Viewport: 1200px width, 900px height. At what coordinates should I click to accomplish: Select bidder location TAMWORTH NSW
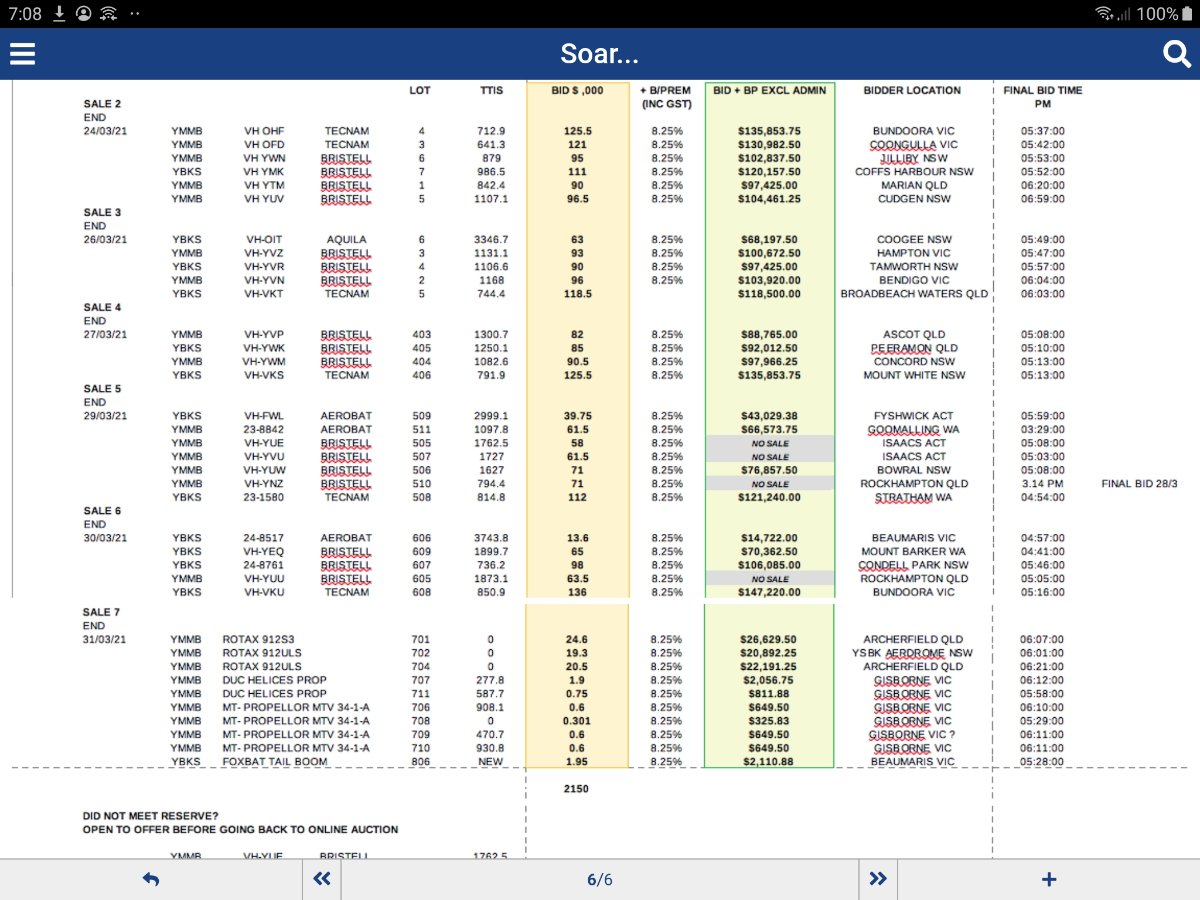pyautogui.click(x=913, y=267)
